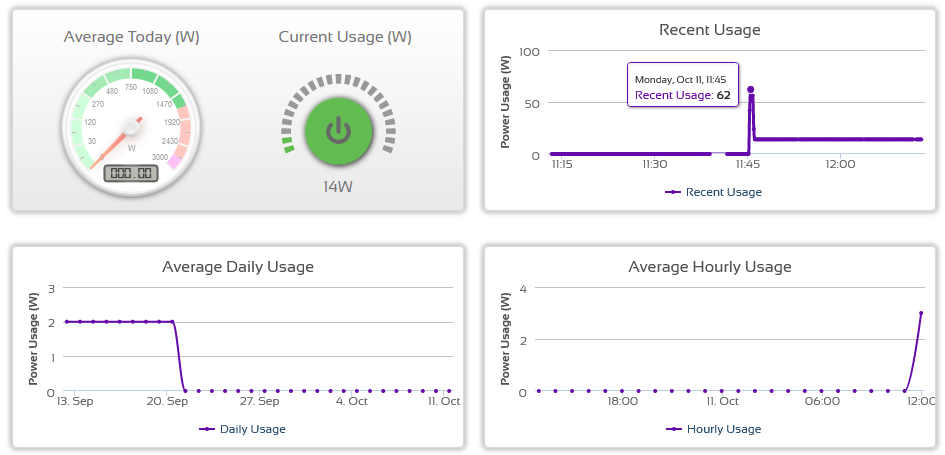Click the Average Hourly Usage title
Screen dimensions: 945x455
click(709, 267)
